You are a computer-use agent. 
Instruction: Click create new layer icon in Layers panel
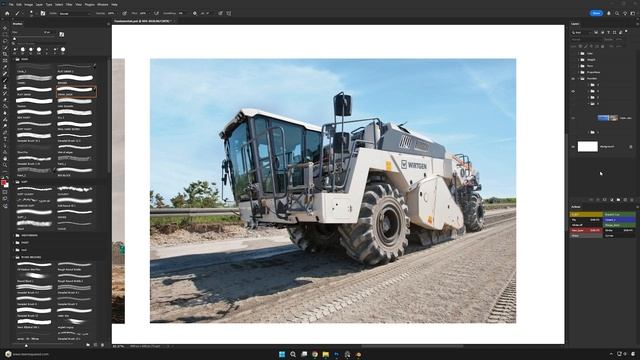[x=625, y=200]
